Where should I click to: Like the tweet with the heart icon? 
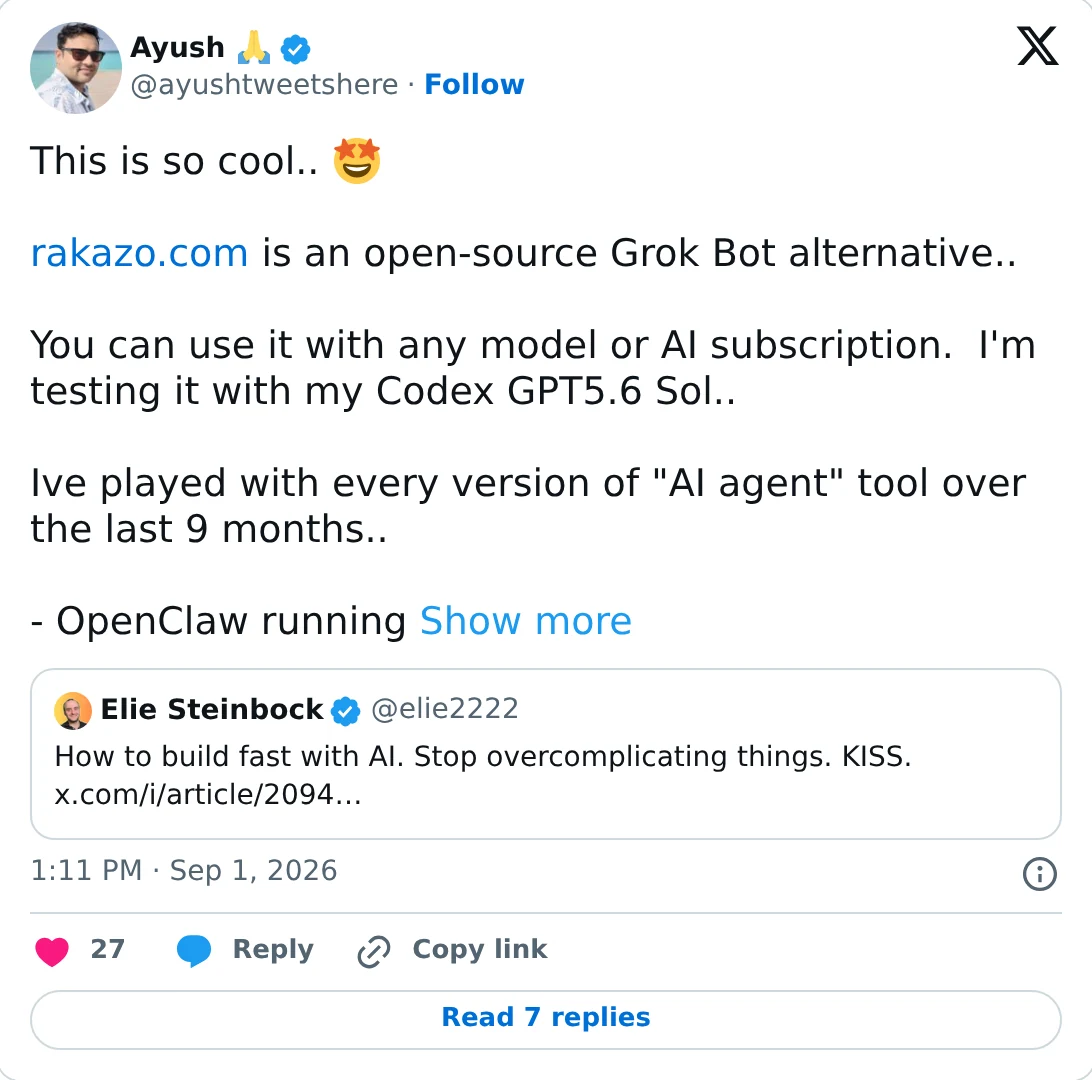click(x=52, y=950)
